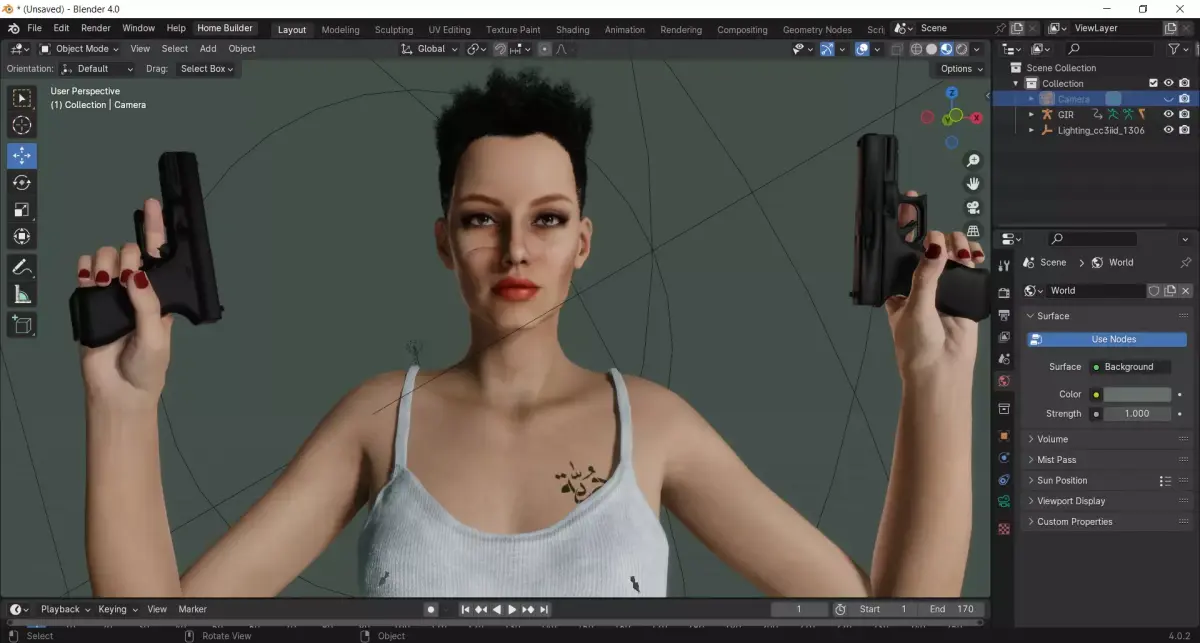Open the Render menu
1200x643 pixels.
pos(96,28)
